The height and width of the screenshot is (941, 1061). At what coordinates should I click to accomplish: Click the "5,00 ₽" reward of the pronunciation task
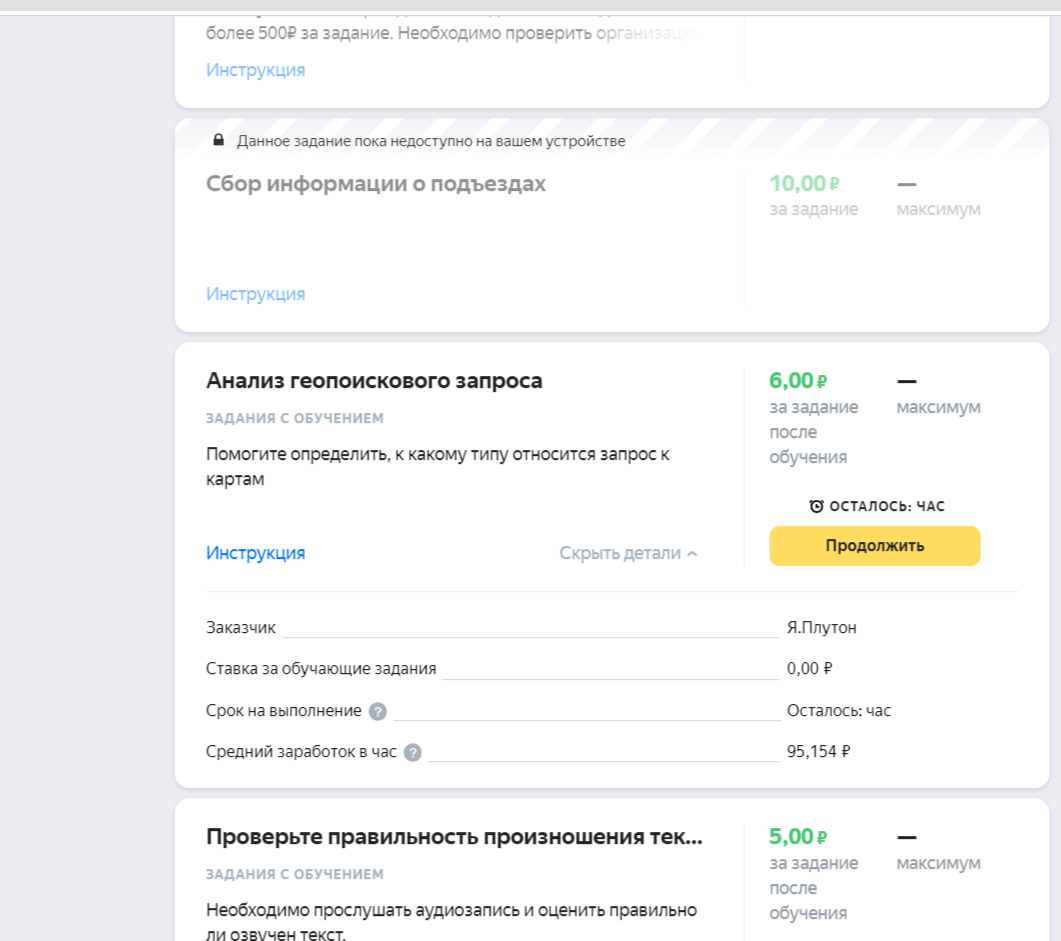coord(793,837)
